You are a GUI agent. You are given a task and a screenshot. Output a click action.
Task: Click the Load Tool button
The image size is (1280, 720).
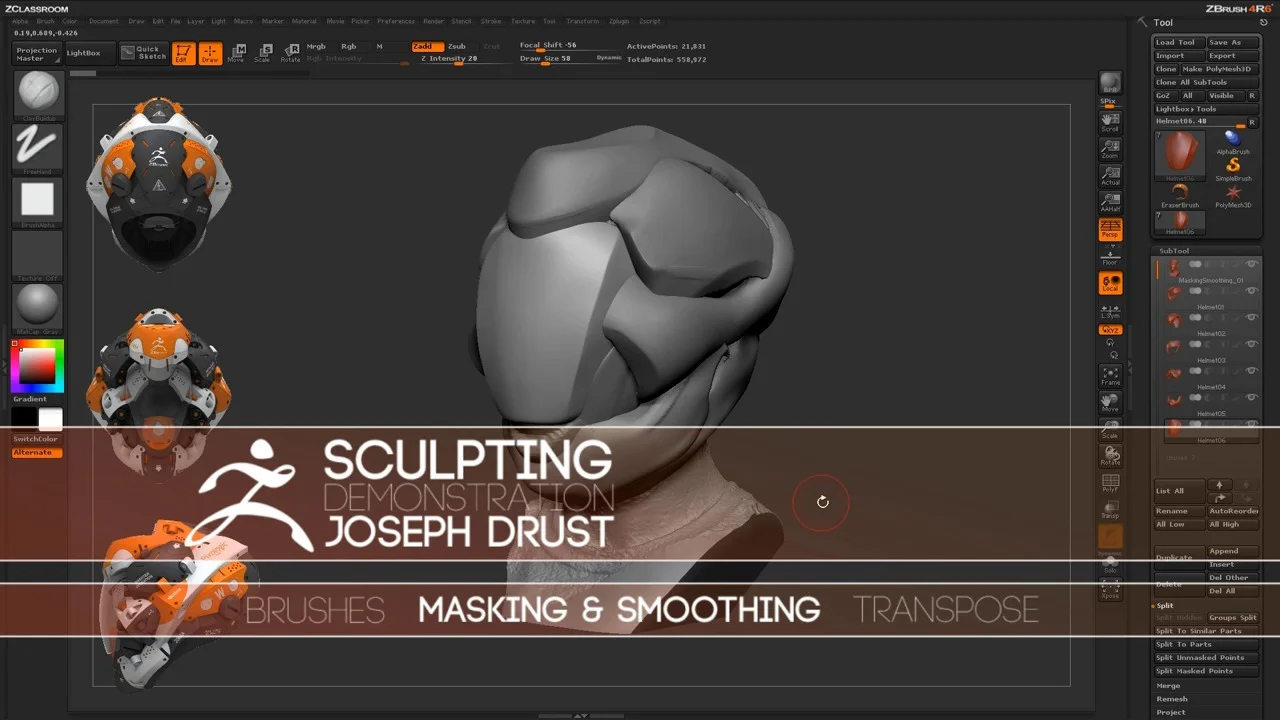(x=1179, y=43)
